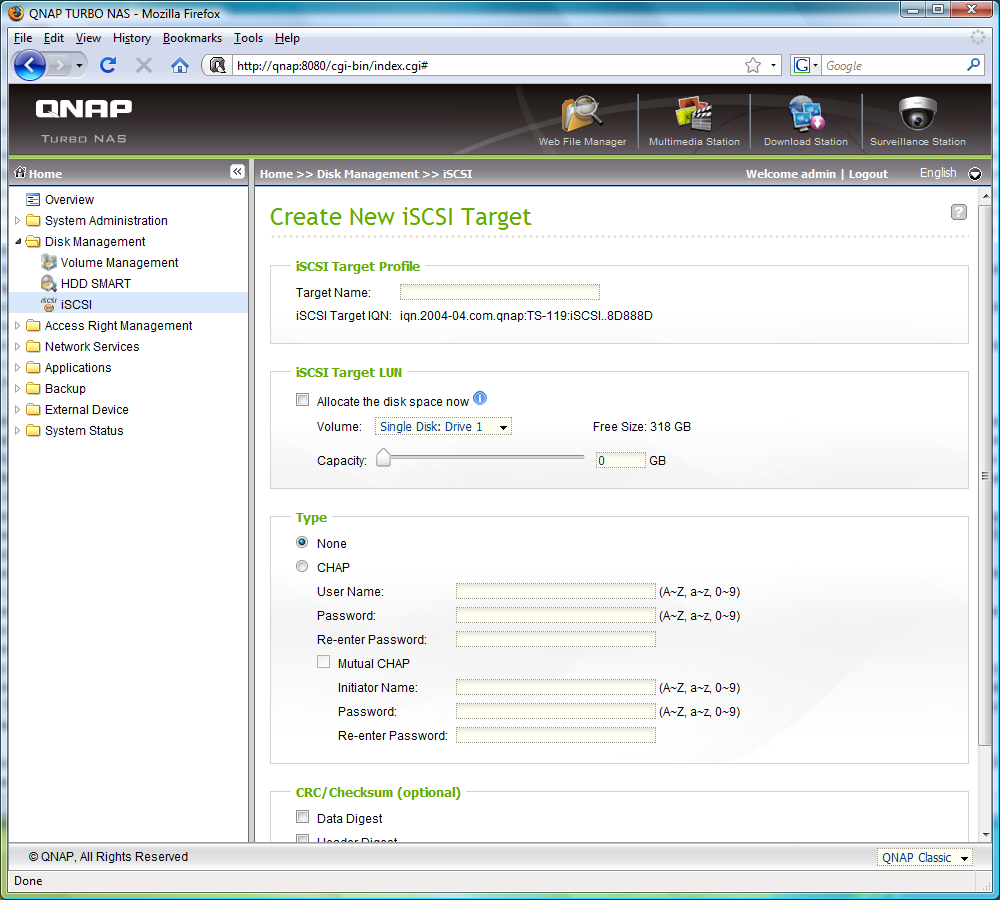1000x900 pixels.
Task: Collapse the sidebar with double-chevron icon
Action: (237, 172)
